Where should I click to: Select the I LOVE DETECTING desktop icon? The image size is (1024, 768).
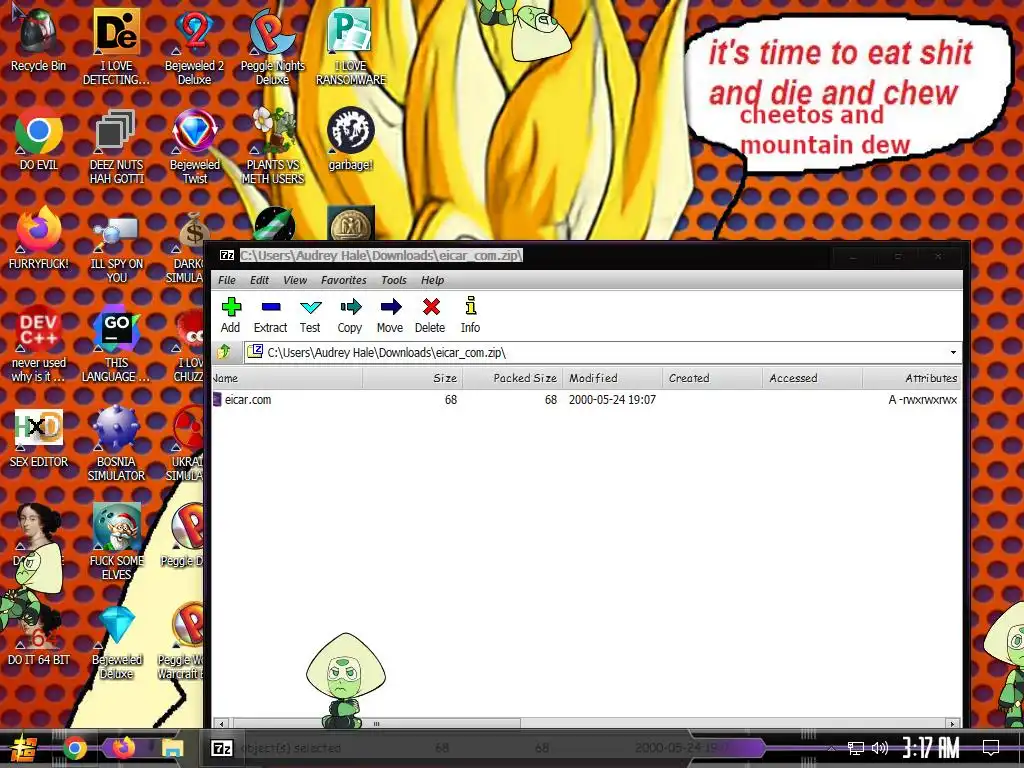point(116,46)
